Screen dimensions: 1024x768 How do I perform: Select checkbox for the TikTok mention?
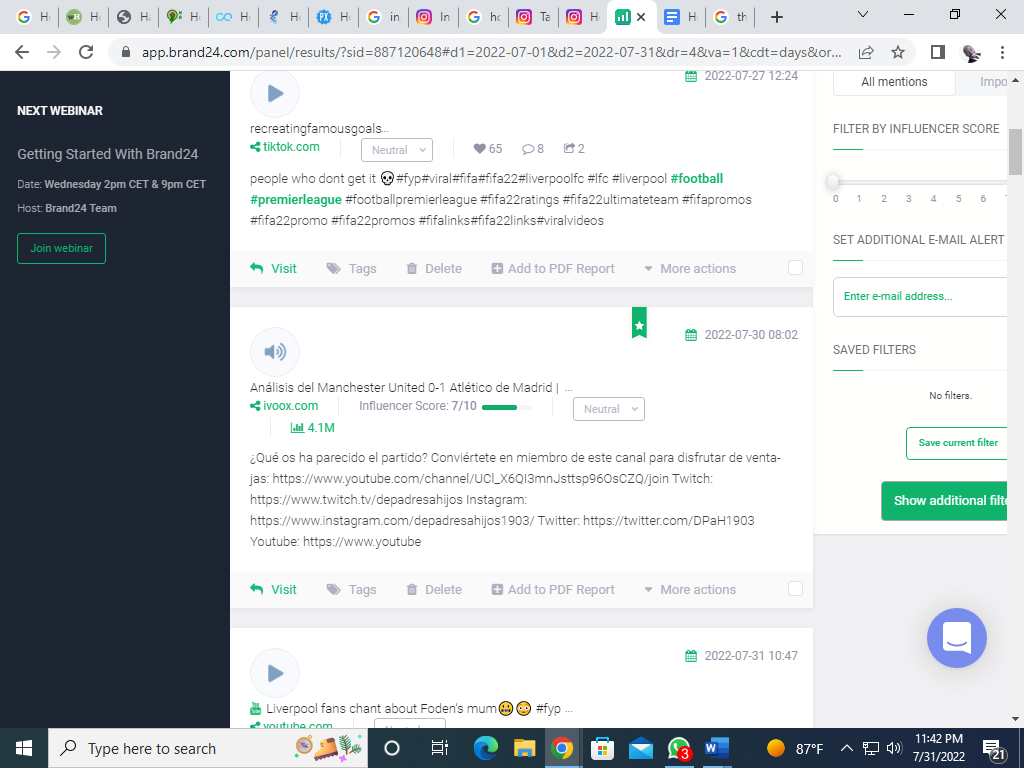pyautogui.click(x=795, y=268)
